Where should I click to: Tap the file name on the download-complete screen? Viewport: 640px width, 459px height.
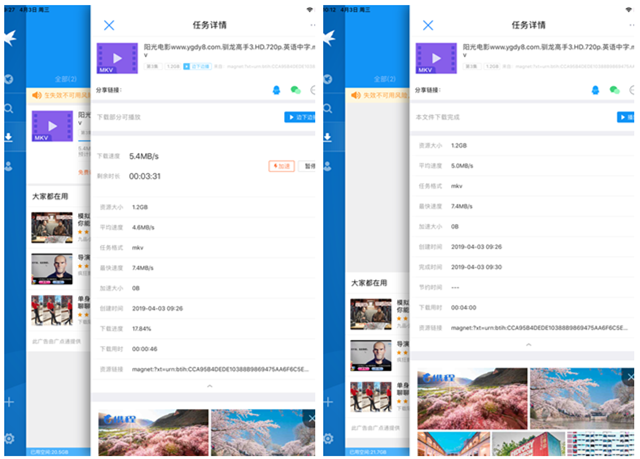[x=548, y=51]
